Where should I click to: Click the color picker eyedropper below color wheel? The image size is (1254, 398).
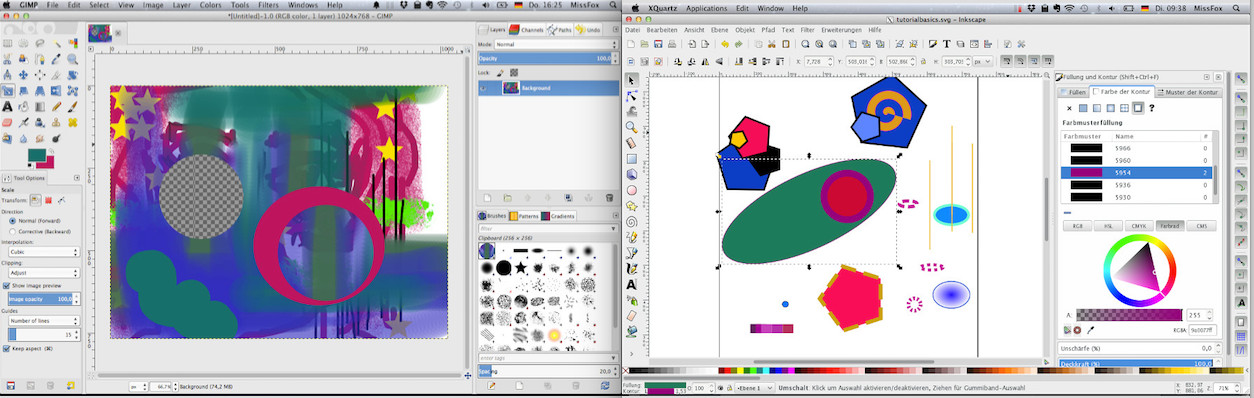point(1091,330)
